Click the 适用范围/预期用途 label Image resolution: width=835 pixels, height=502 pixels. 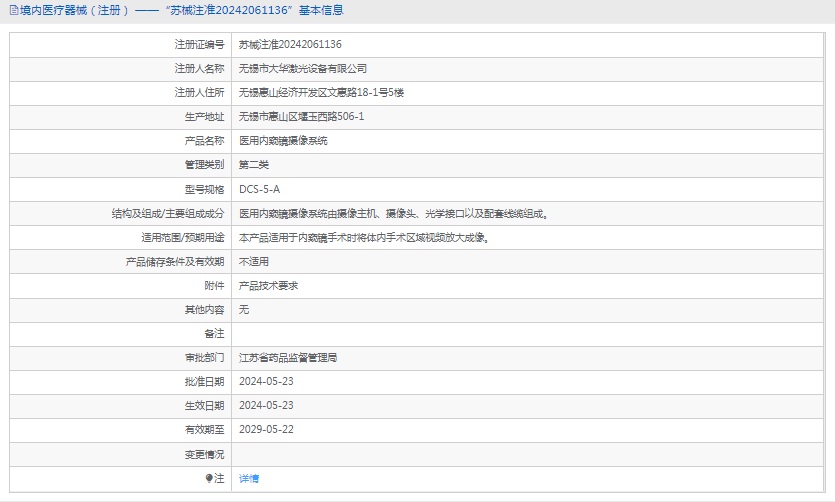183,237
